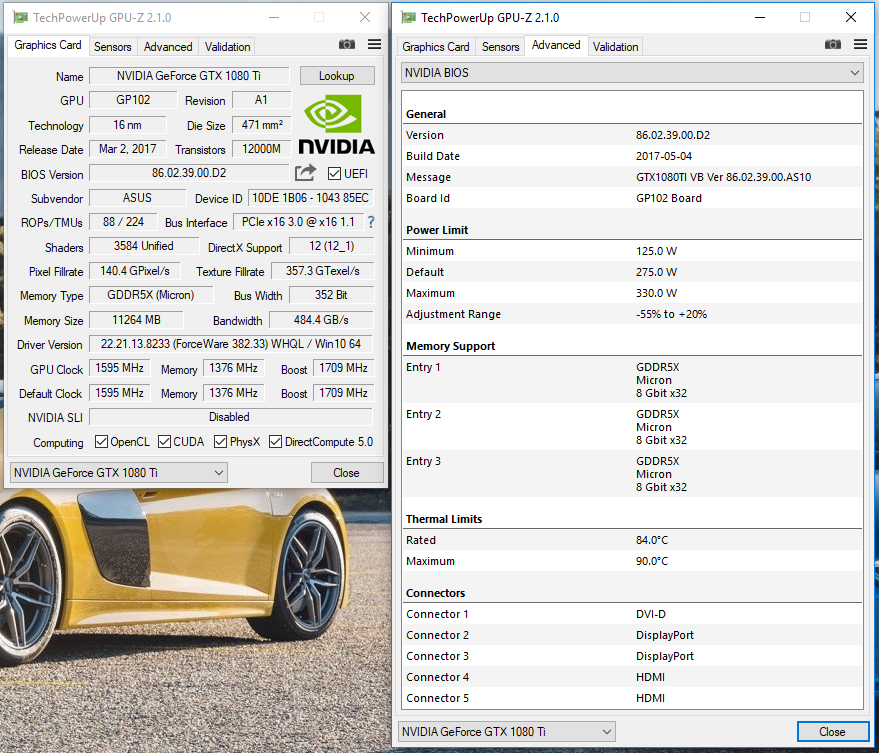Expand the NVIDIA BIOS dropdown
The width and height of the screenshot is (879, 753).
click(632, 73)
